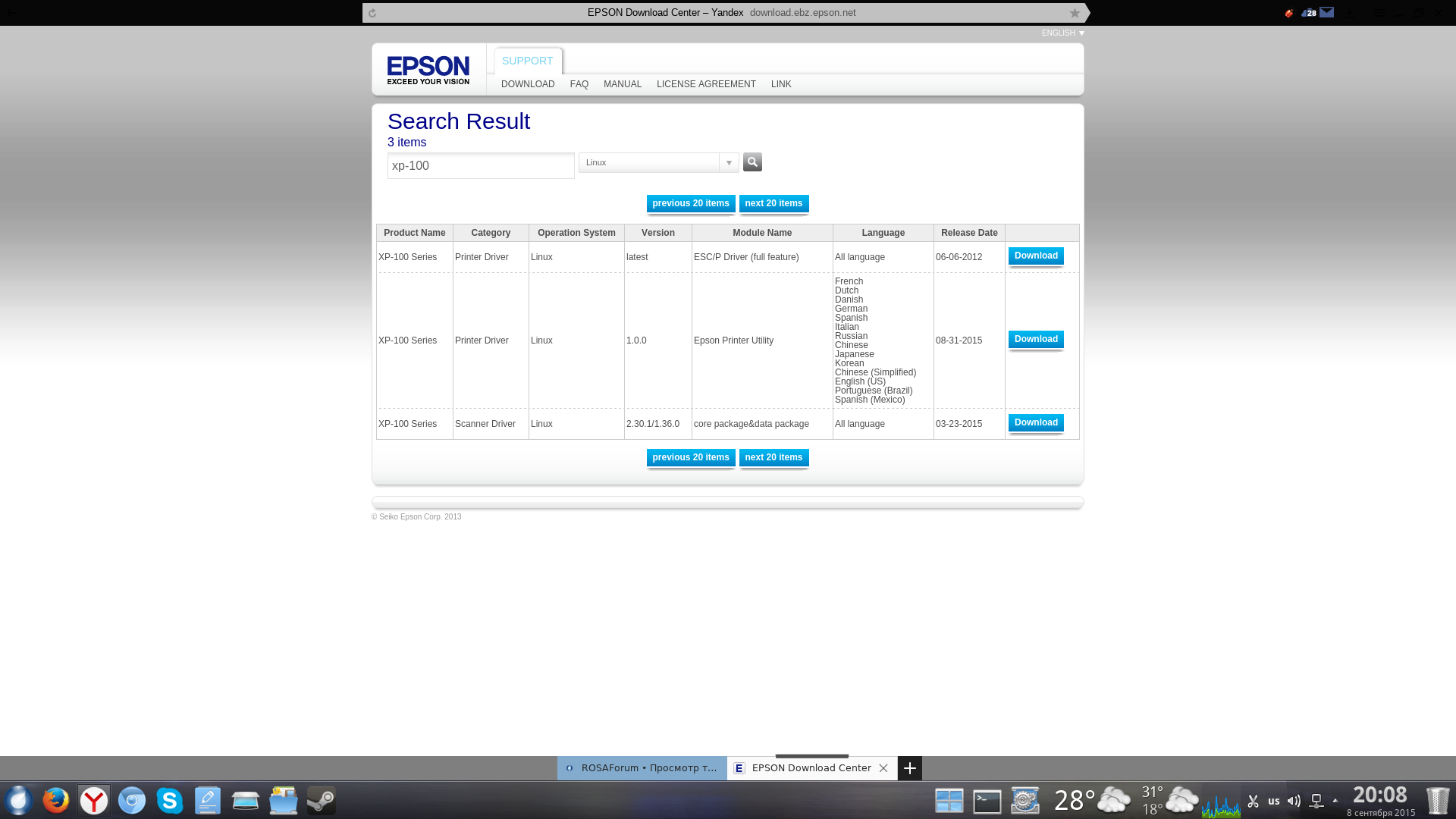Open the FAQ menu item
Viewport: 1456px width, 819px height.
(579, 84)
